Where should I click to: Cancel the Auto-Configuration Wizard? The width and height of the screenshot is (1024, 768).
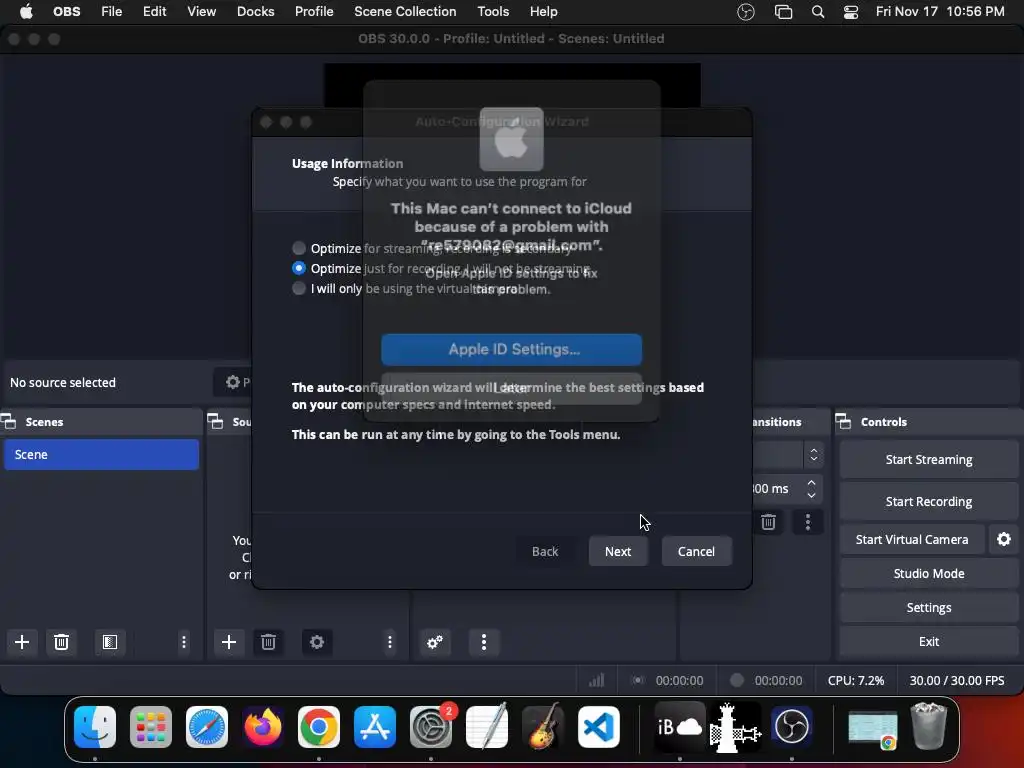(696, 551)
